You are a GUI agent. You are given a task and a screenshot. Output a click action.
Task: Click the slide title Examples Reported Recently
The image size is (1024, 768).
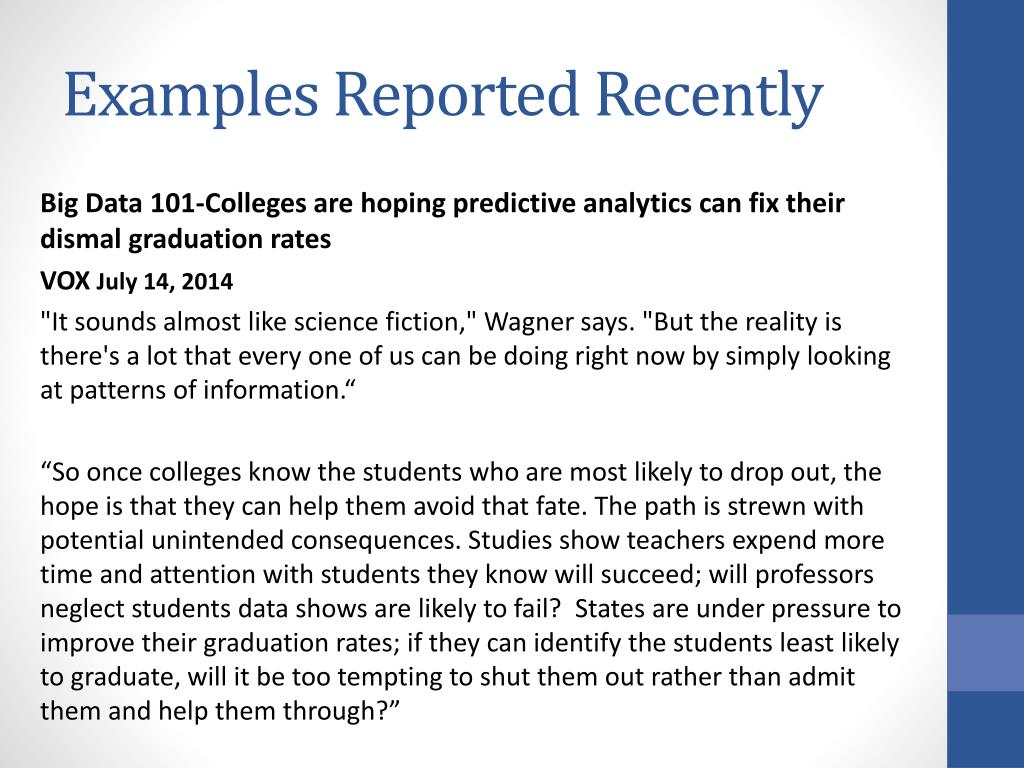coord(443,96)
